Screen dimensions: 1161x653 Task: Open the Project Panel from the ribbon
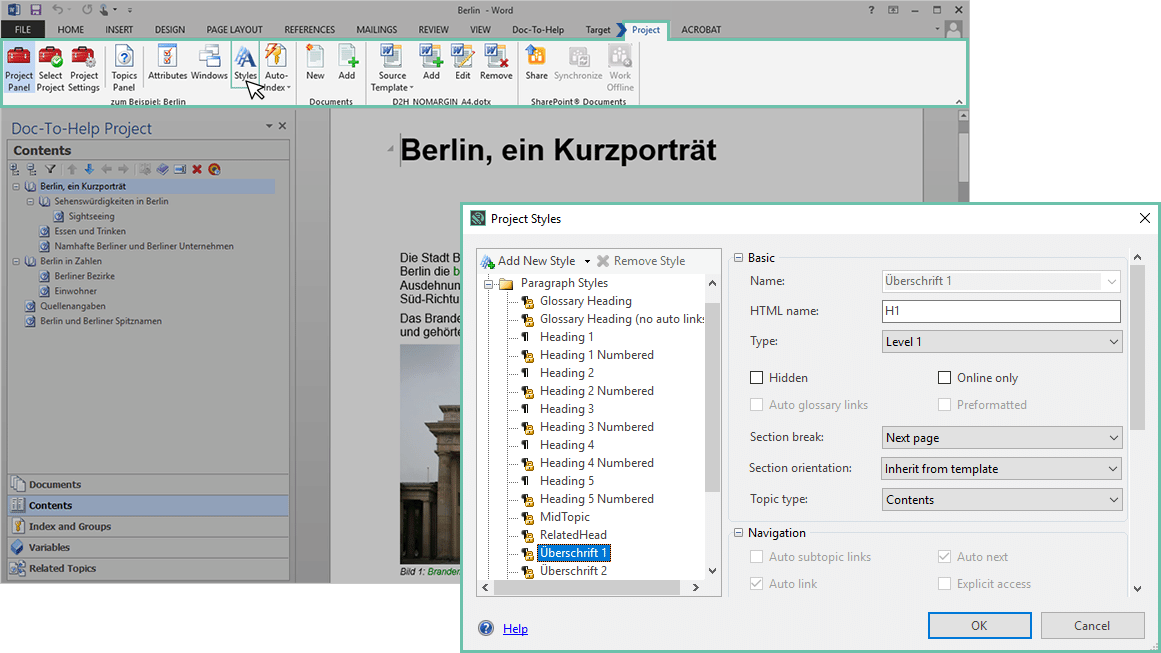pos(19,68)
